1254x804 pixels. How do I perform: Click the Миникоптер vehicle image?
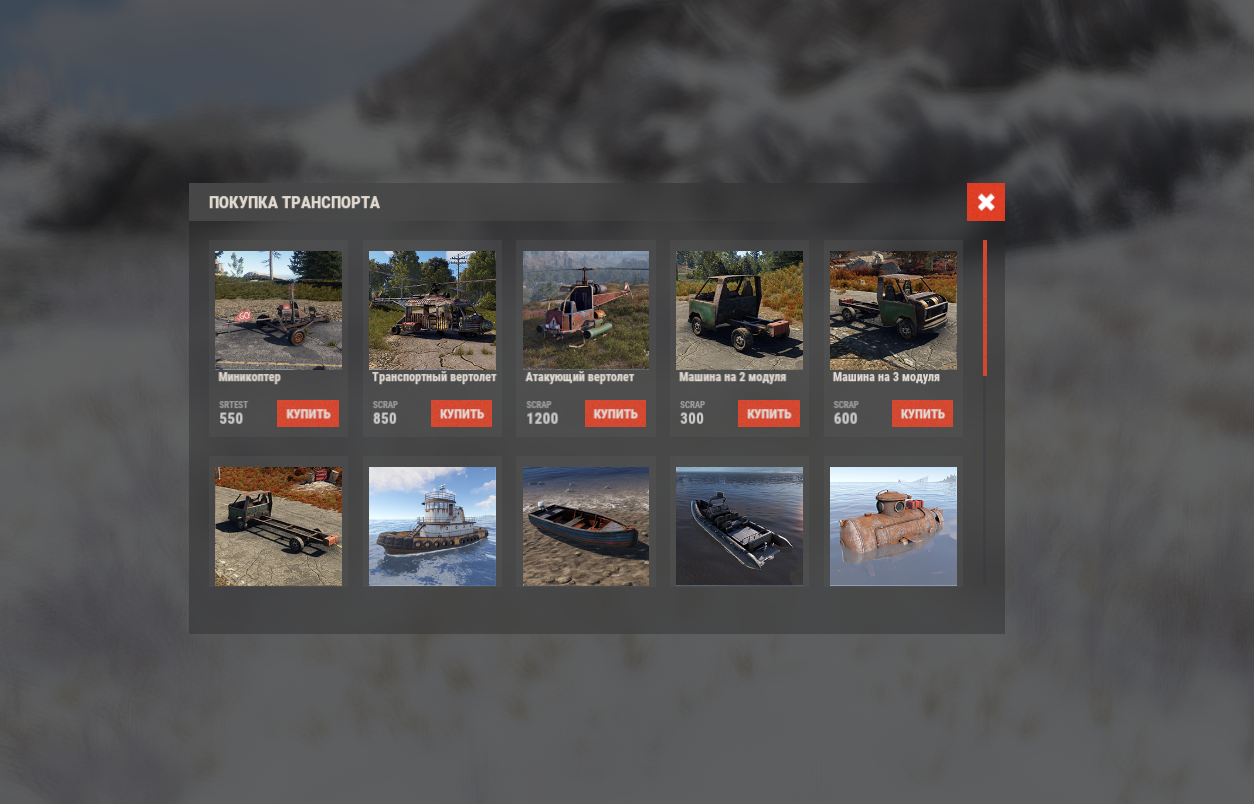(x=278, y=310)
